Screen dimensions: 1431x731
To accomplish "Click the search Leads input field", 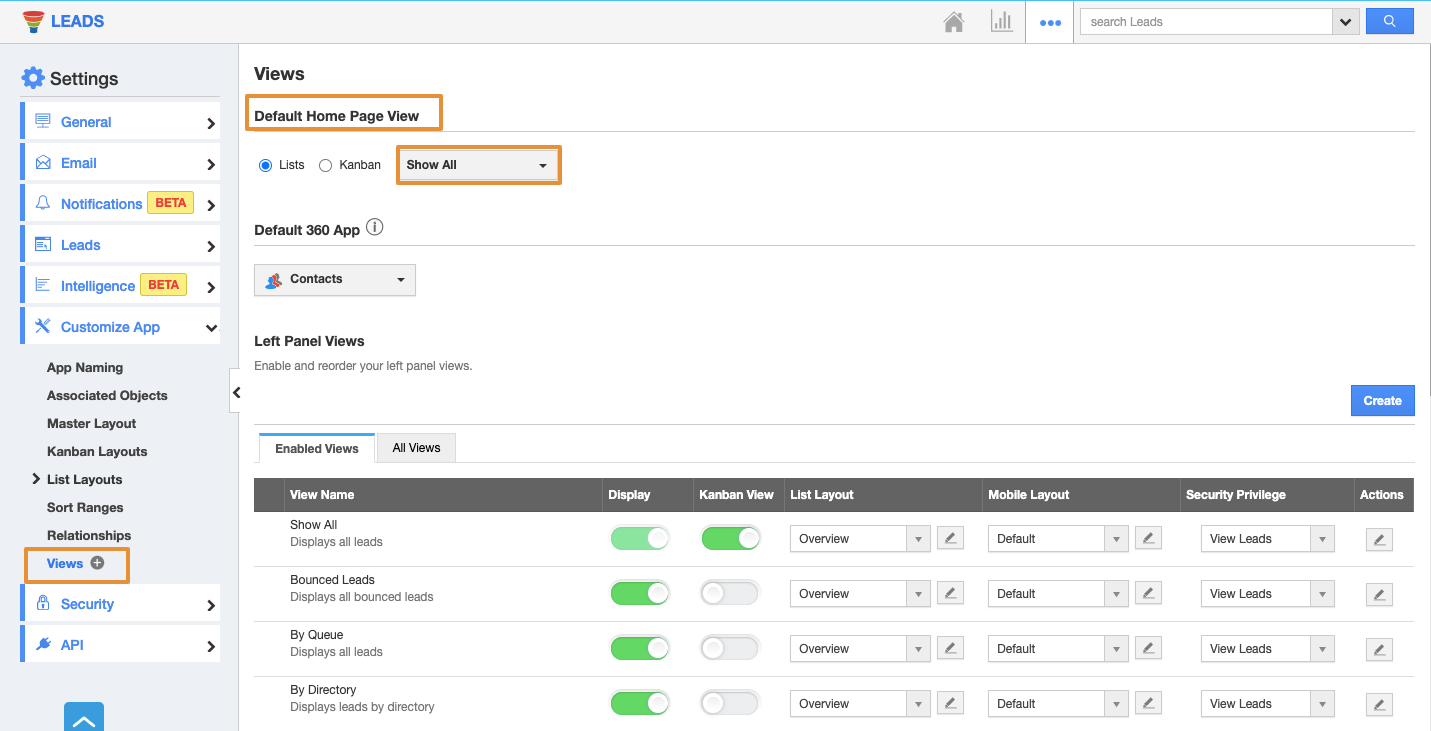I will click(1206, 22).
